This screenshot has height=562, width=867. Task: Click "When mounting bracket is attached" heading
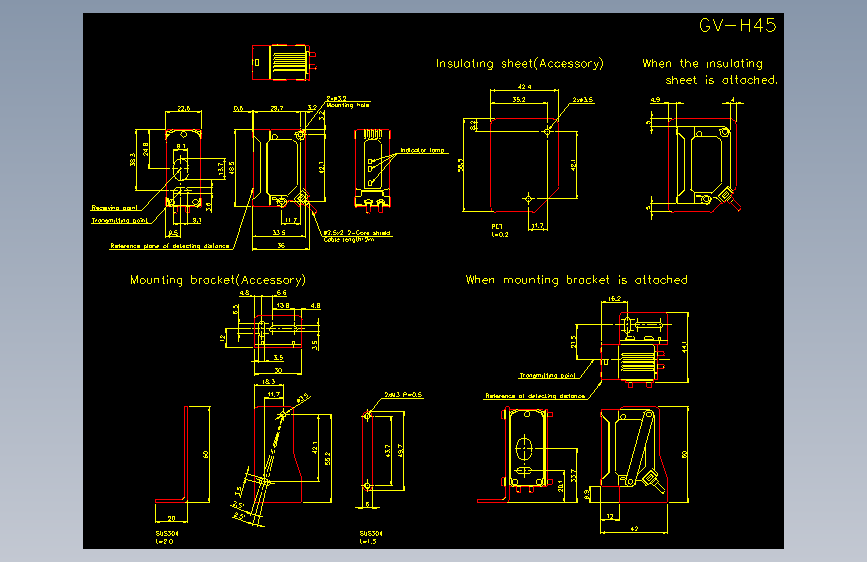pyautogui.click(x=576, y=280)
